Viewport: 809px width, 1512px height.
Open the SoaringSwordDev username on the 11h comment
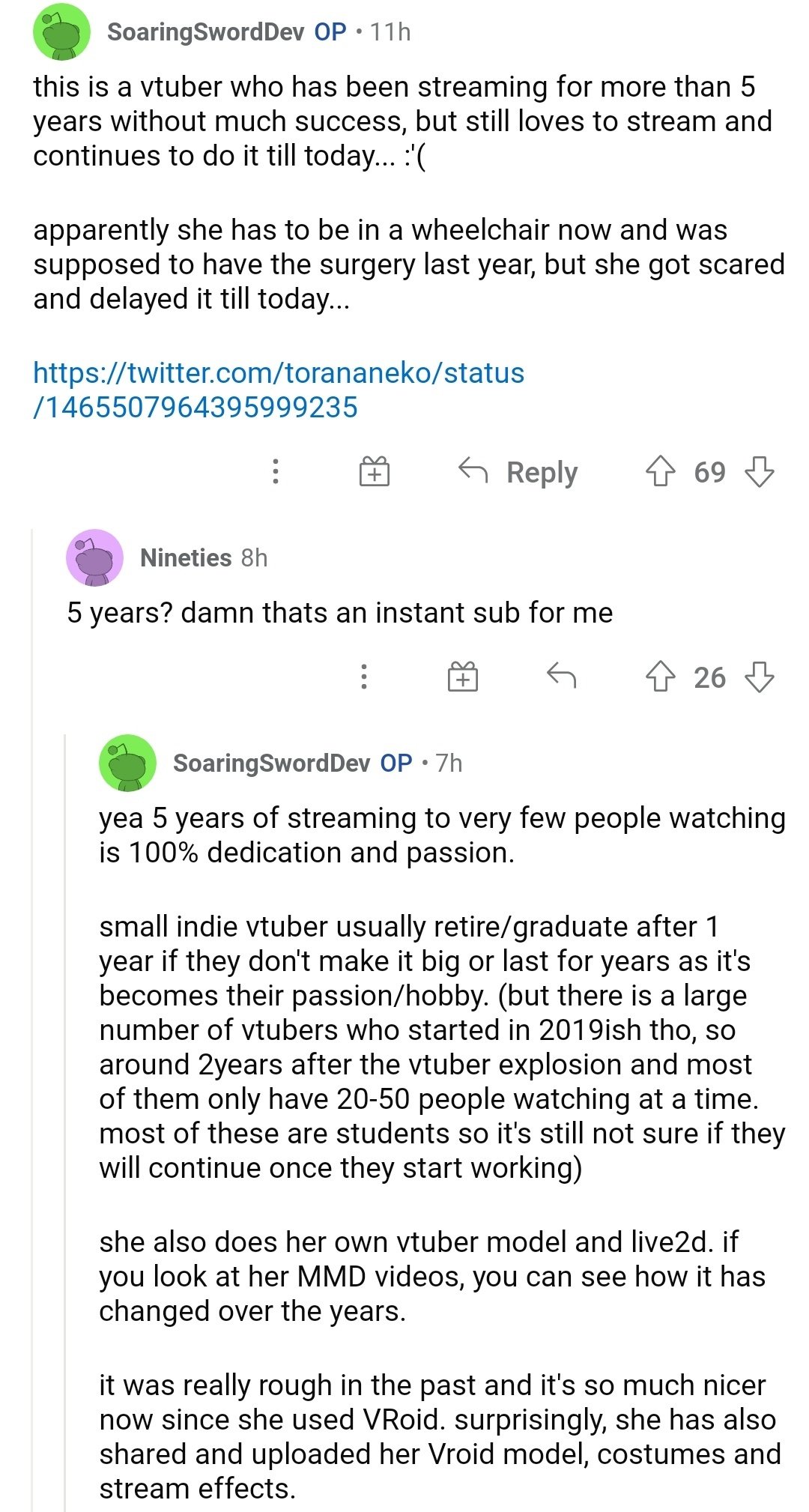[x=205, y=32]
